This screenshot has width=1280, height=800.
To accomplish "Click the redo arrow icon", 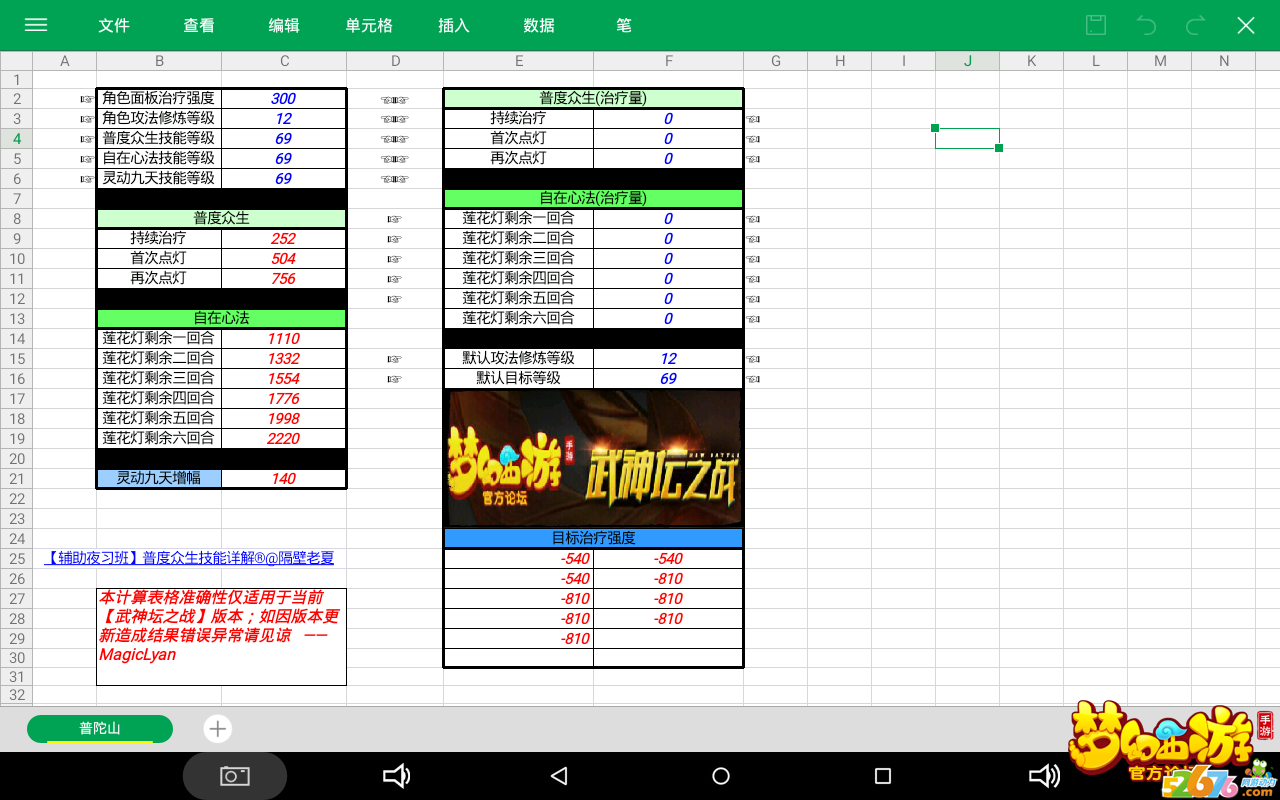I will [1195, 25].
